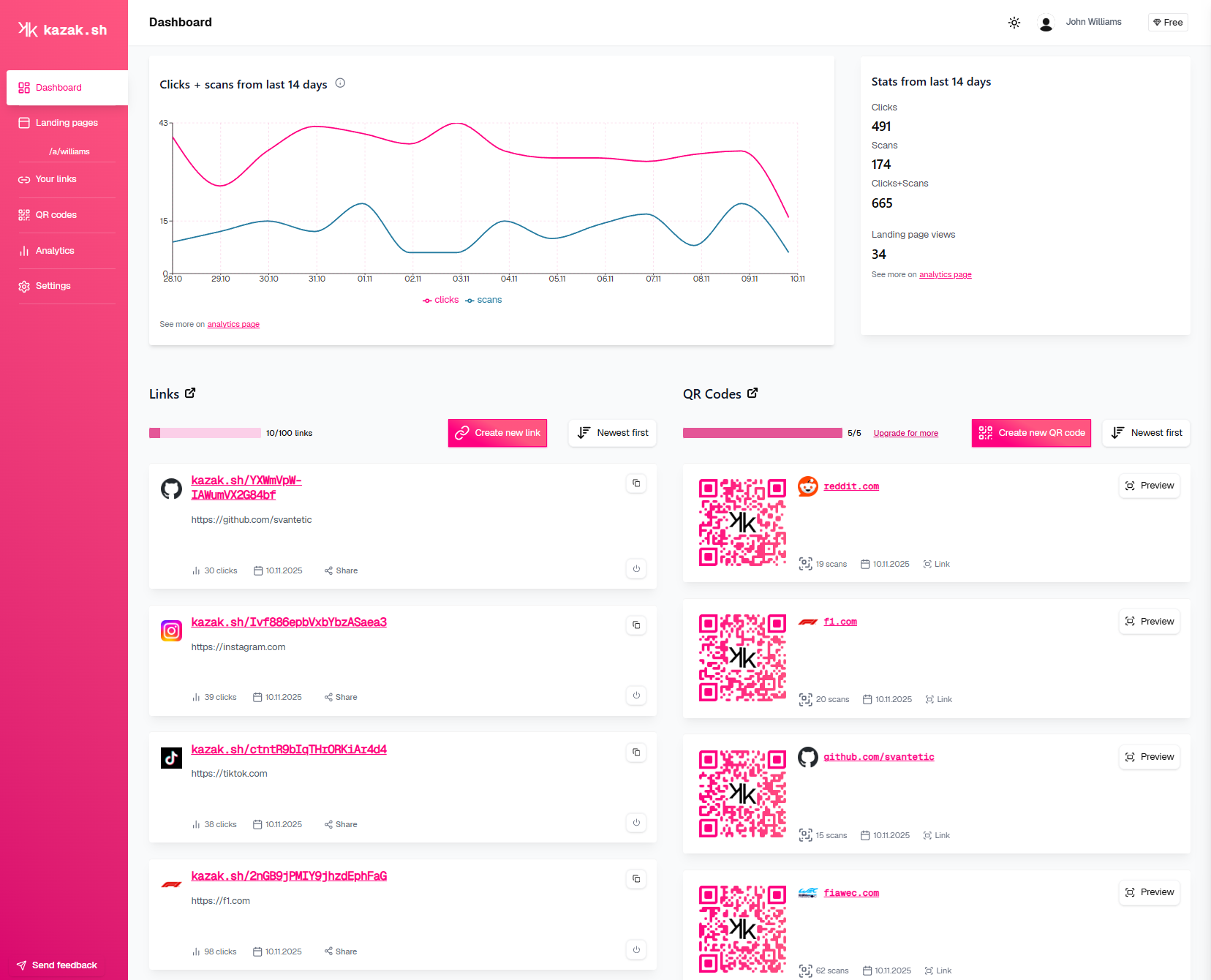Copy the GitHub short link
Viewport: 1211px width, 980px height.
pos(636,483)
